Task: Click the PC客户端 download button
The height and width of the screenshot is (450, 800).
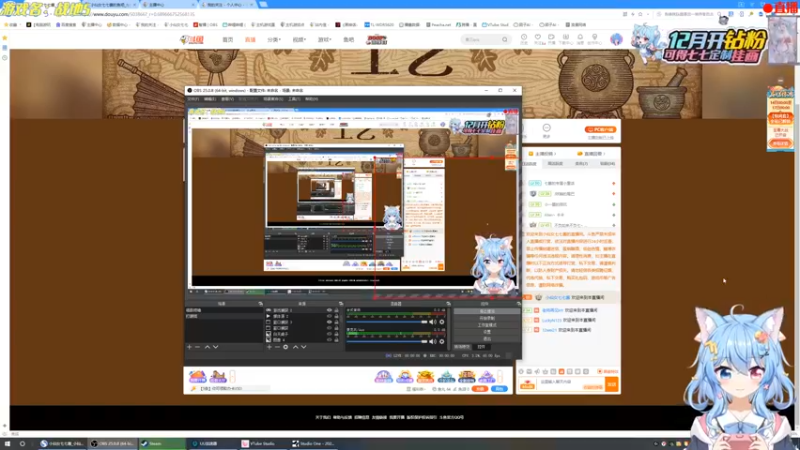Action: point(601,130)
